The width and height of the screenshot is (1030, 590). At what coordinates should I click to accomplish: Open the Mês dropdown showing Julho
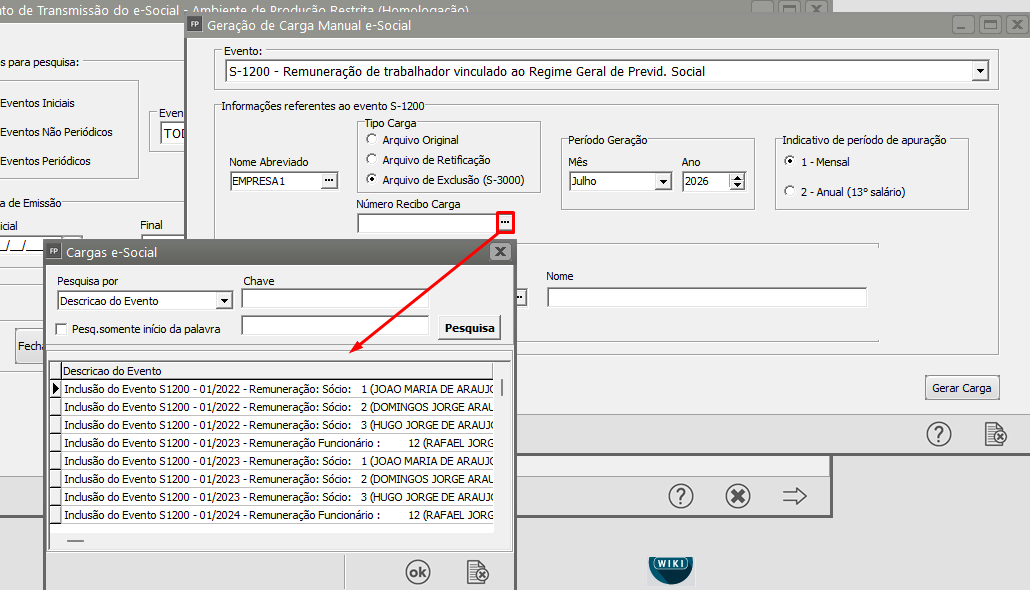(x=662, y=182)
